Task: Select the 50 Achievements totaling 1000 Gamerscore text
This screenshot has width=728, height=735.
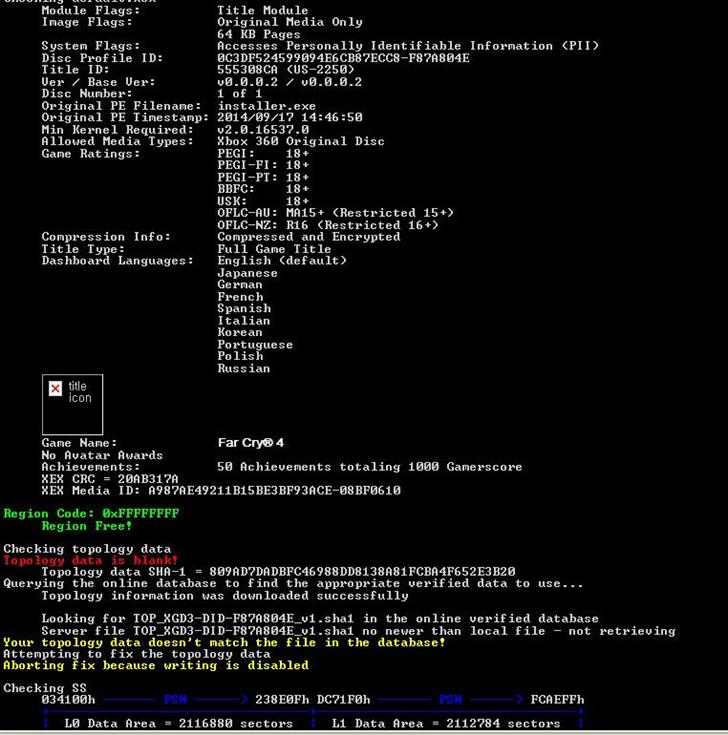Action: click(x=369, y=467)
